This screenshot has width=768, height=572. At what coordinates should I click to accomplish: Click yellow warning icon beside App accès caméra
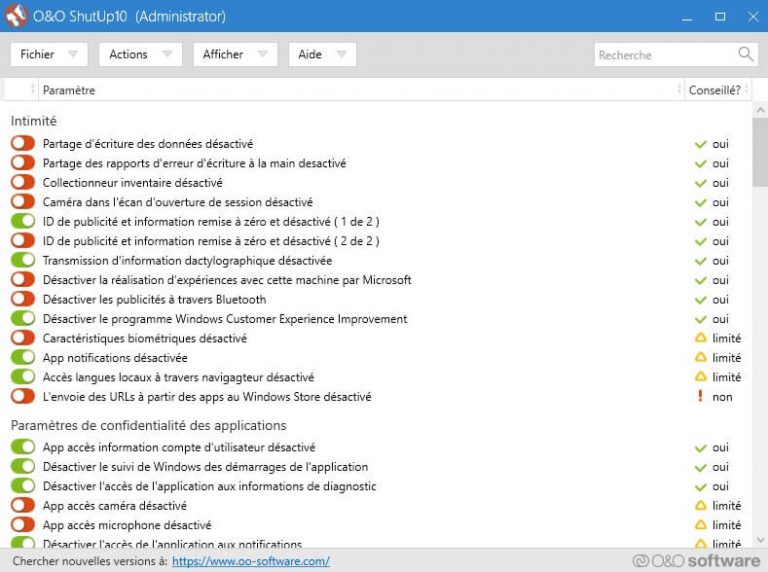(701, 505)
